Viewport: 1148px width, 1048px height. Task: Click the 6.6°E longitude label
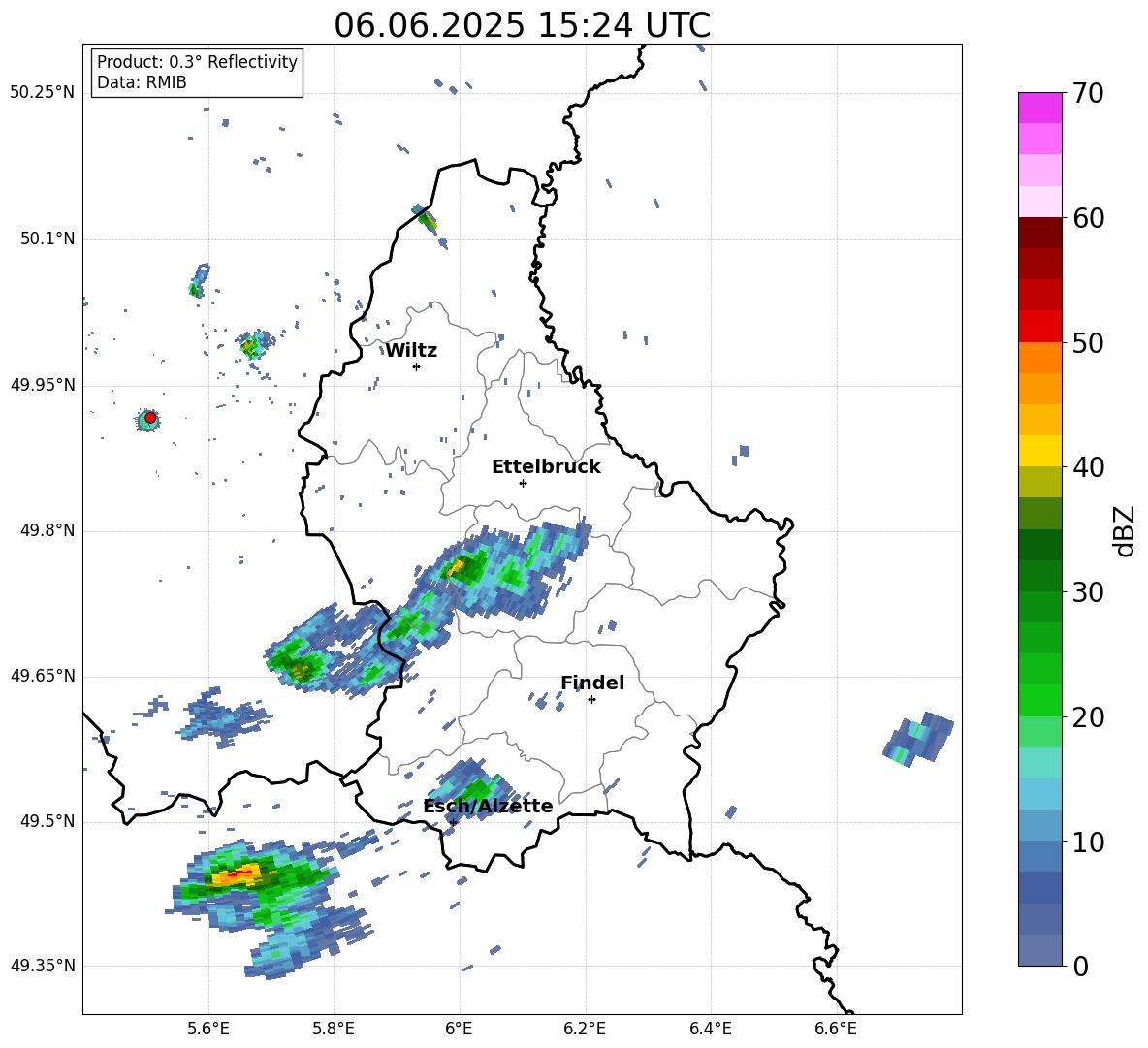[836, 1029]
